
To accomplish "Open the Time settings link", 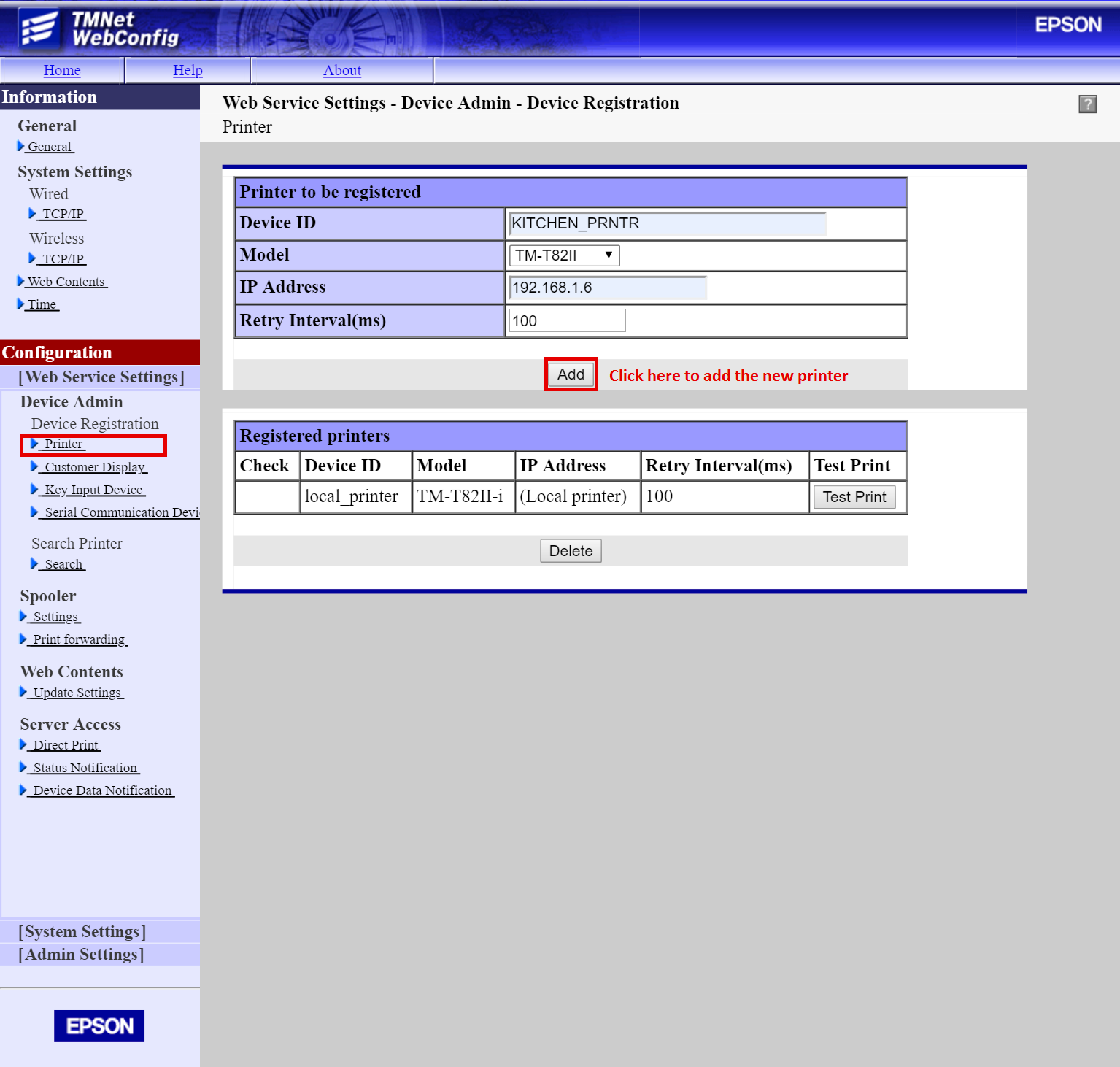I will click(x=42, y=304).
